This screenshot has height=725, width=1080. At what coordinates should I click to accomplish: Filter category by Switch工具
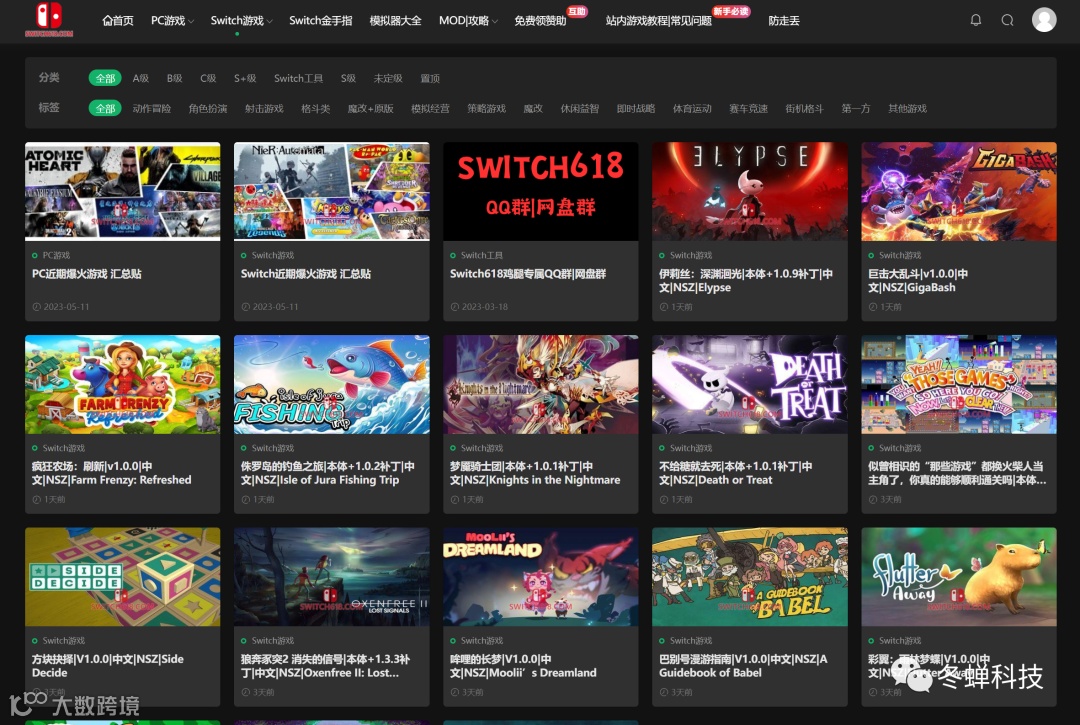[298, 78]
